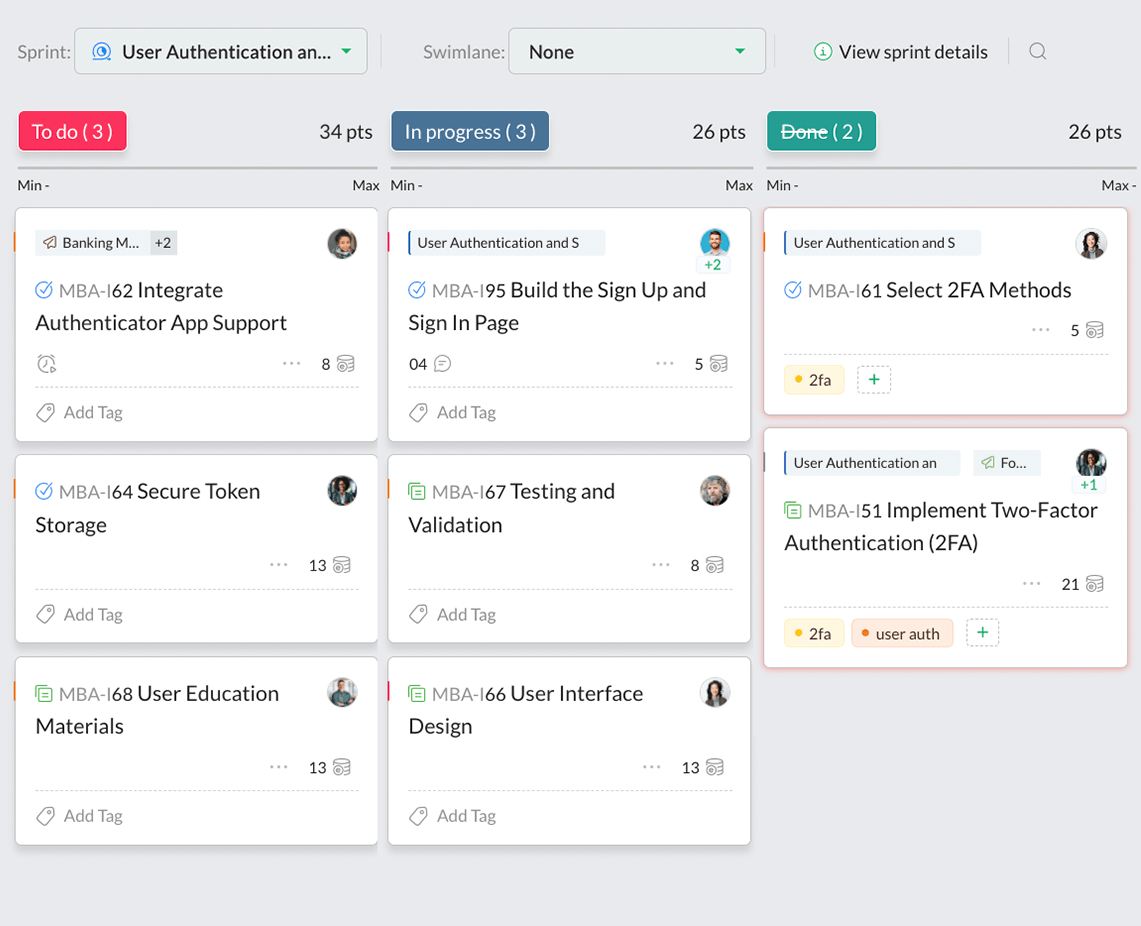Toggle task check icon on MBA-I64
Screen dimensions: 1141x926
44,491
